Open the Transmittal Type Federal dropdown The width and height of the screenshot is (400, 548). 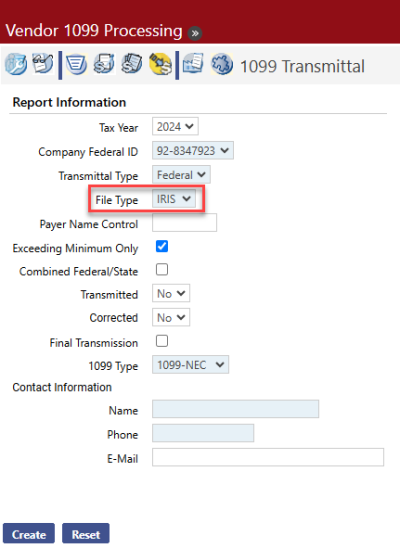(181, 175)
